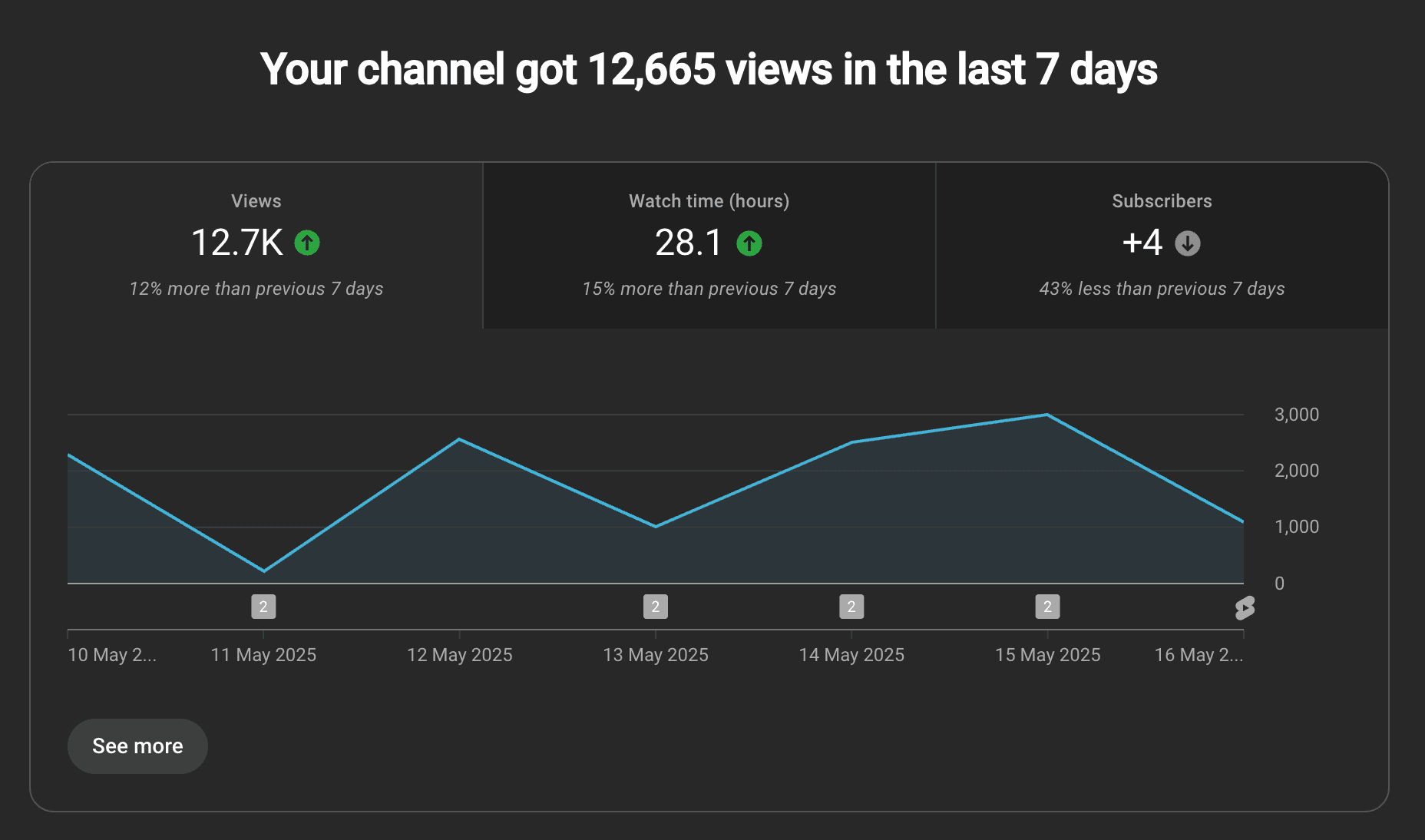1425x840 pixels.
Task: Click the green up arrow beside 12.7K
Action: click(x=307, y=243)
